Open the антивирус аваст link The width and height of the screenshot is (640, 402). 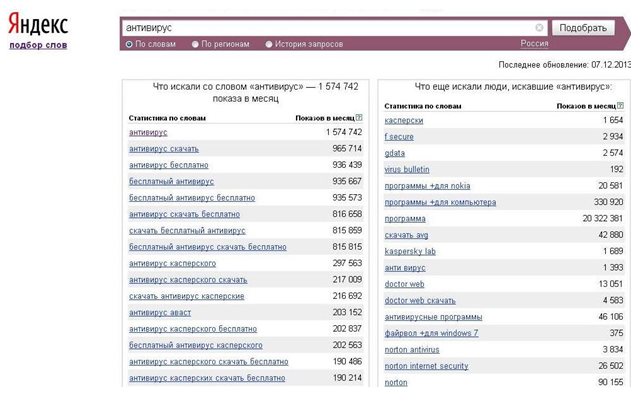[160, 313]
